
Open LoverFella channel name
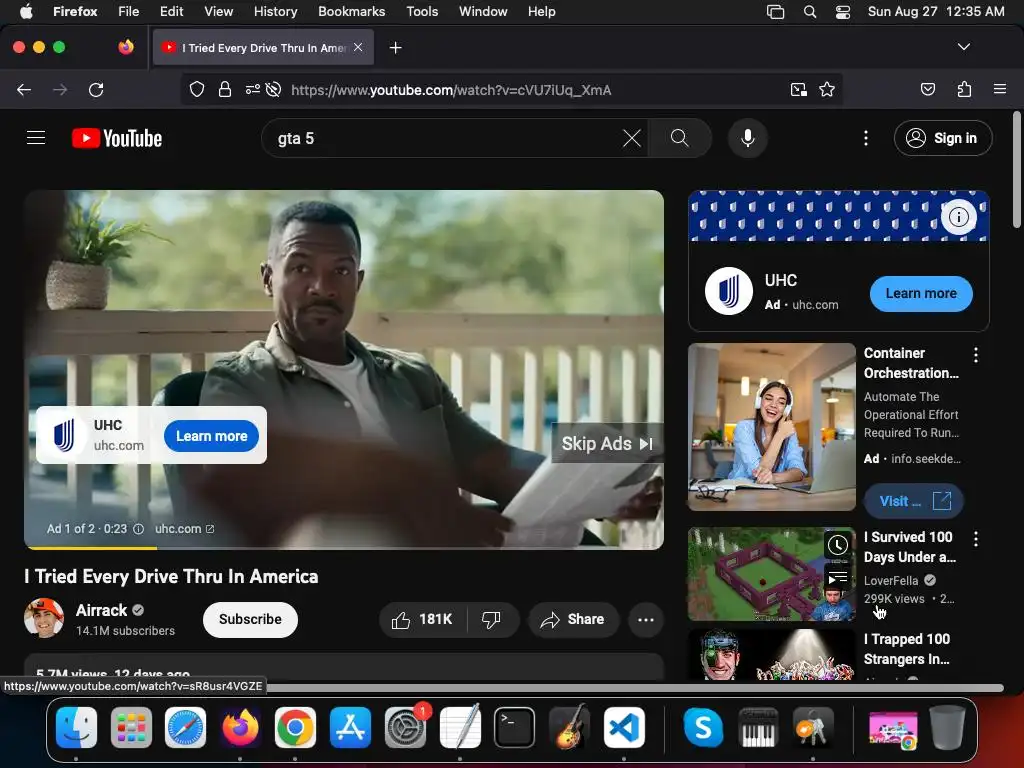(x=891, y=581)
